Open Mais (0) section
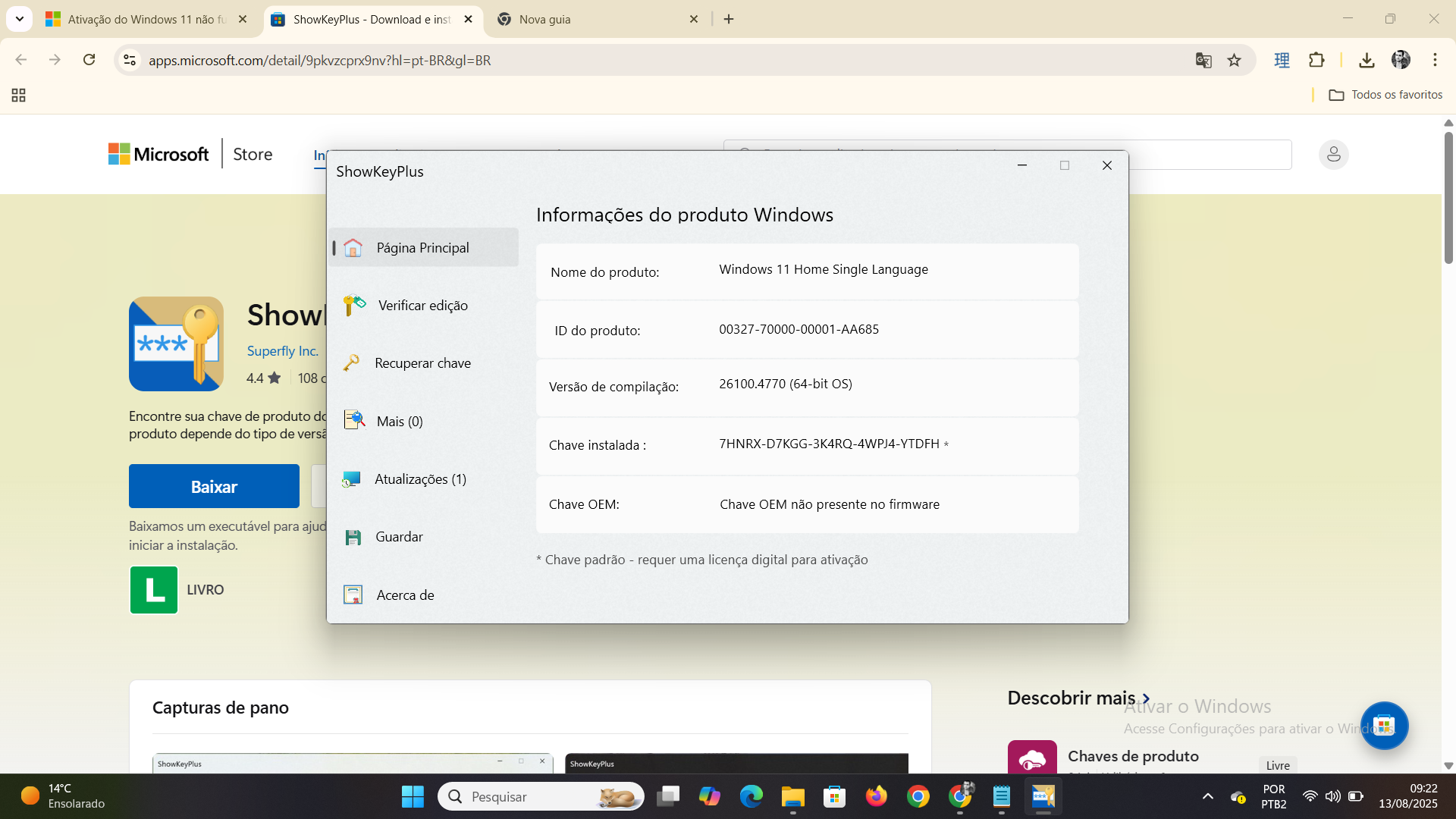Screen dimensions: 1456x819 click(x=424, y=421)
